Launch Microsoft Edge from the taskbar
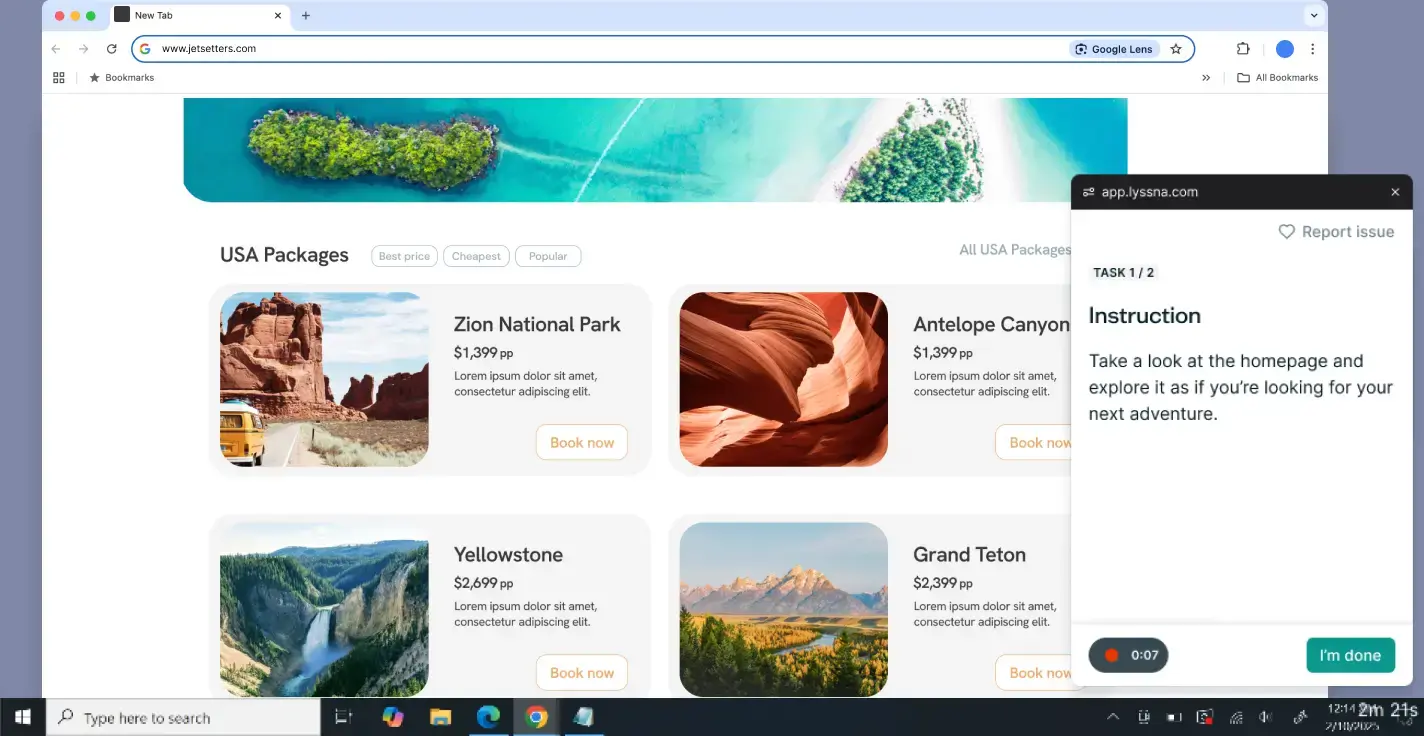This screenshot has width=1424, height=736. (488, 717)
